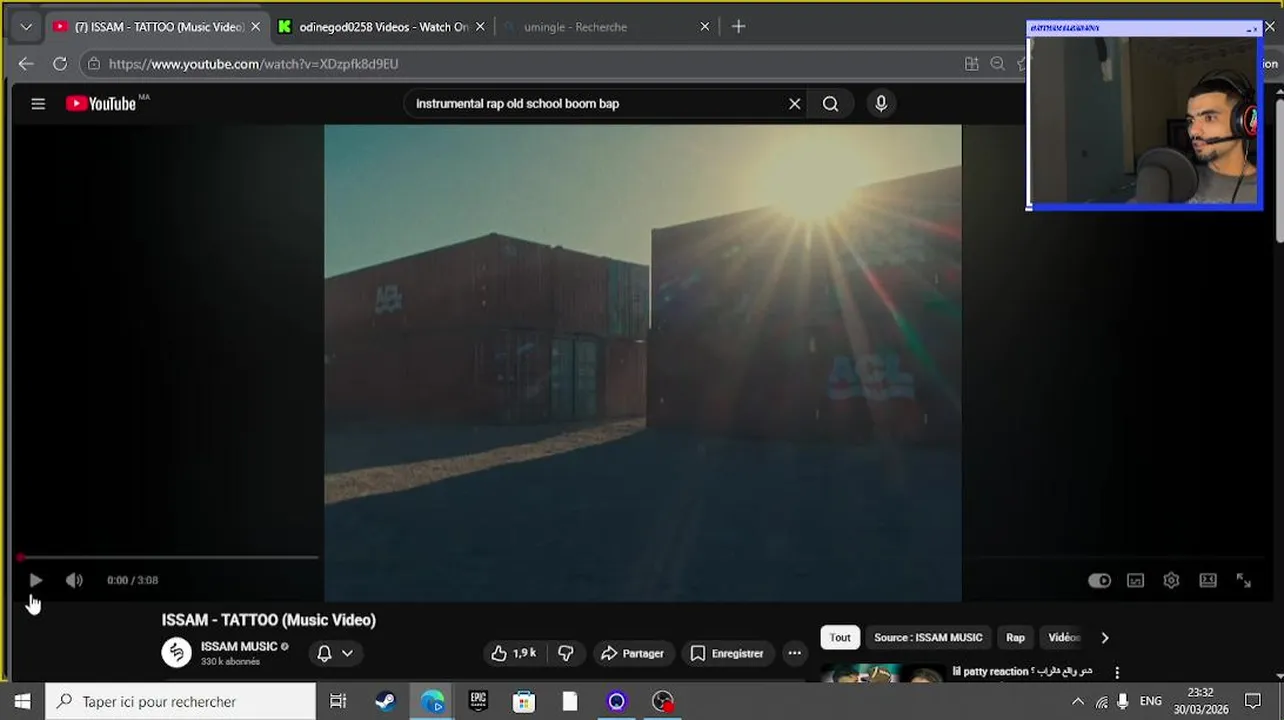Zoom out using the address bar magnifier
This screenshot has width=1284, height=720.
click(997, 64)
